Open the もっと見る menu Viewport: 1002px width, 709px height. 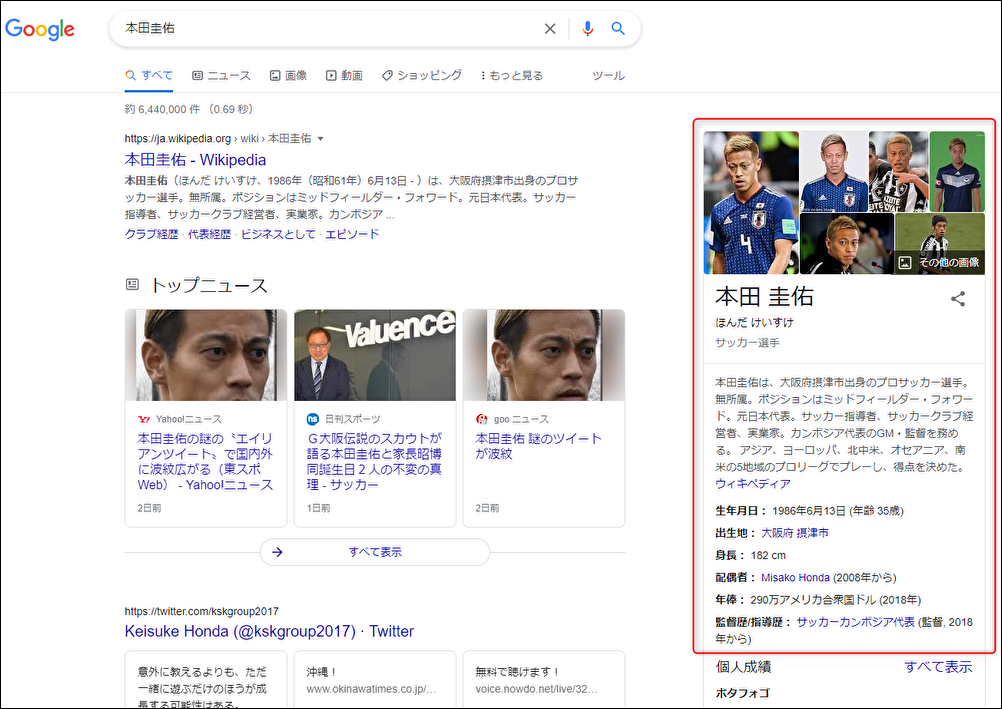(x=511, y=75)
